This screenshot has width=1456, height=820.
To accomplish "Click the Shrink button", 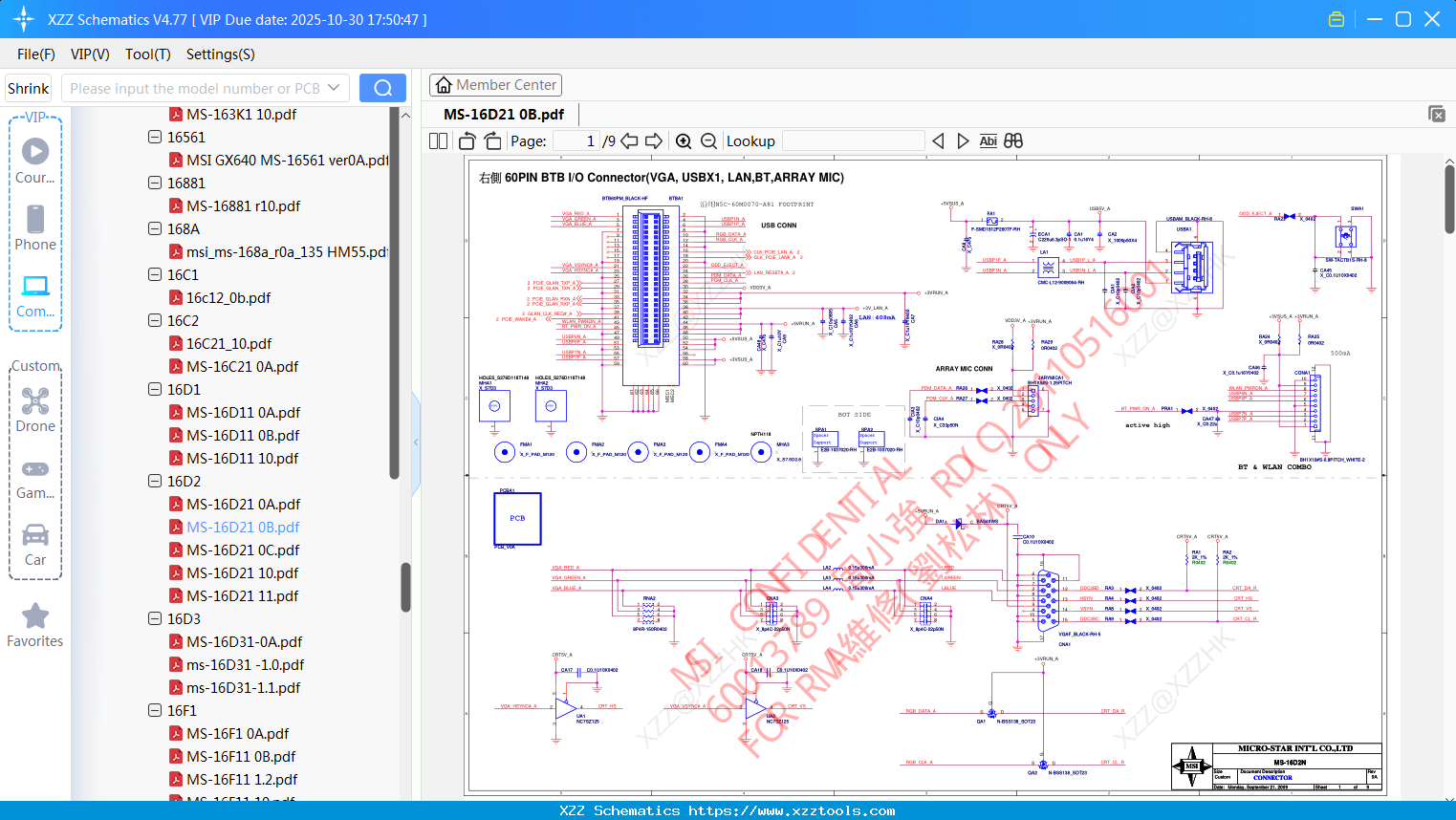I will [x=28, y=88].
